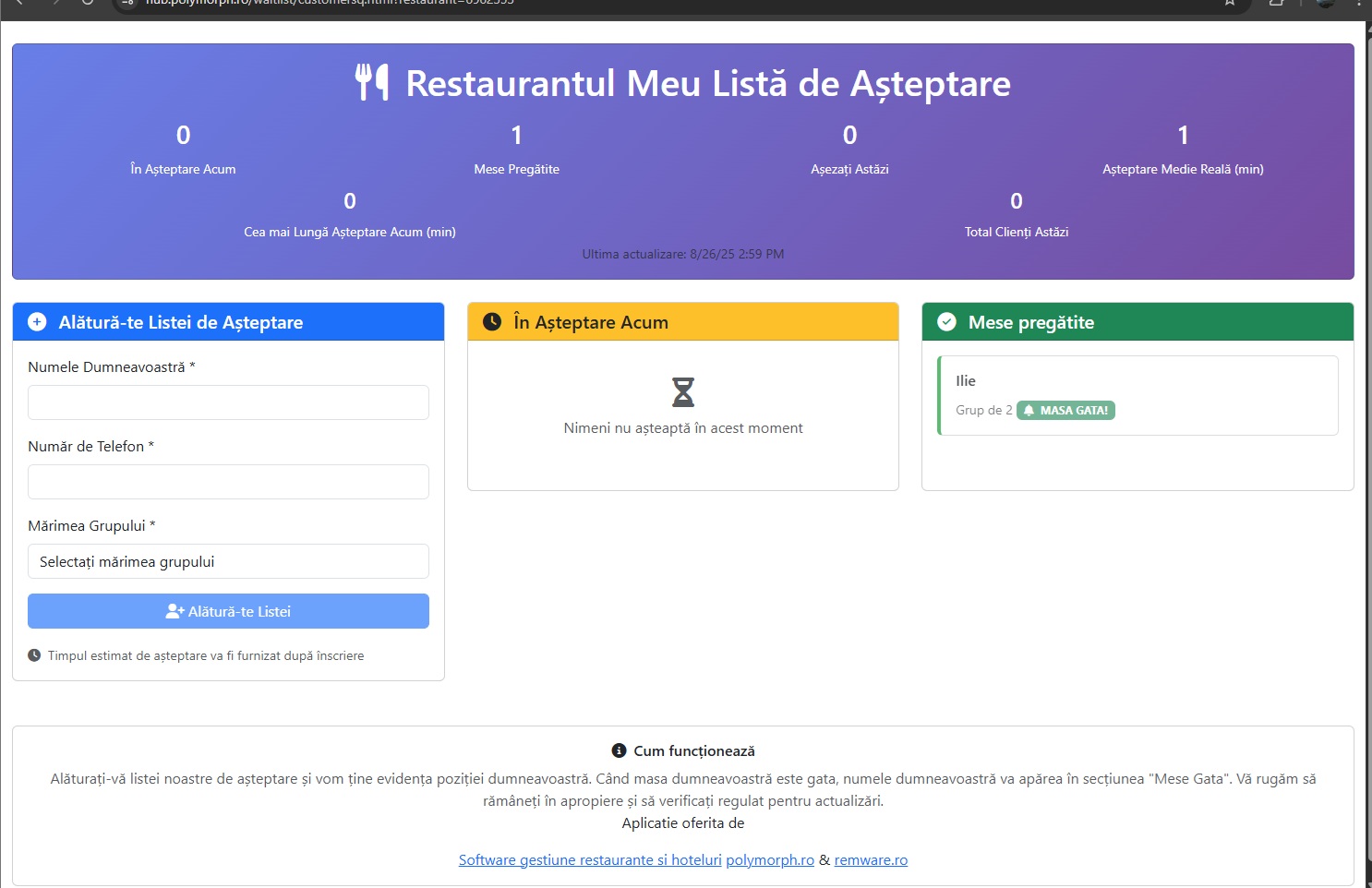Open the remware.ro link
Image resolution: width=1372 pixels, height=888 pixels.
tap(871, 859)
